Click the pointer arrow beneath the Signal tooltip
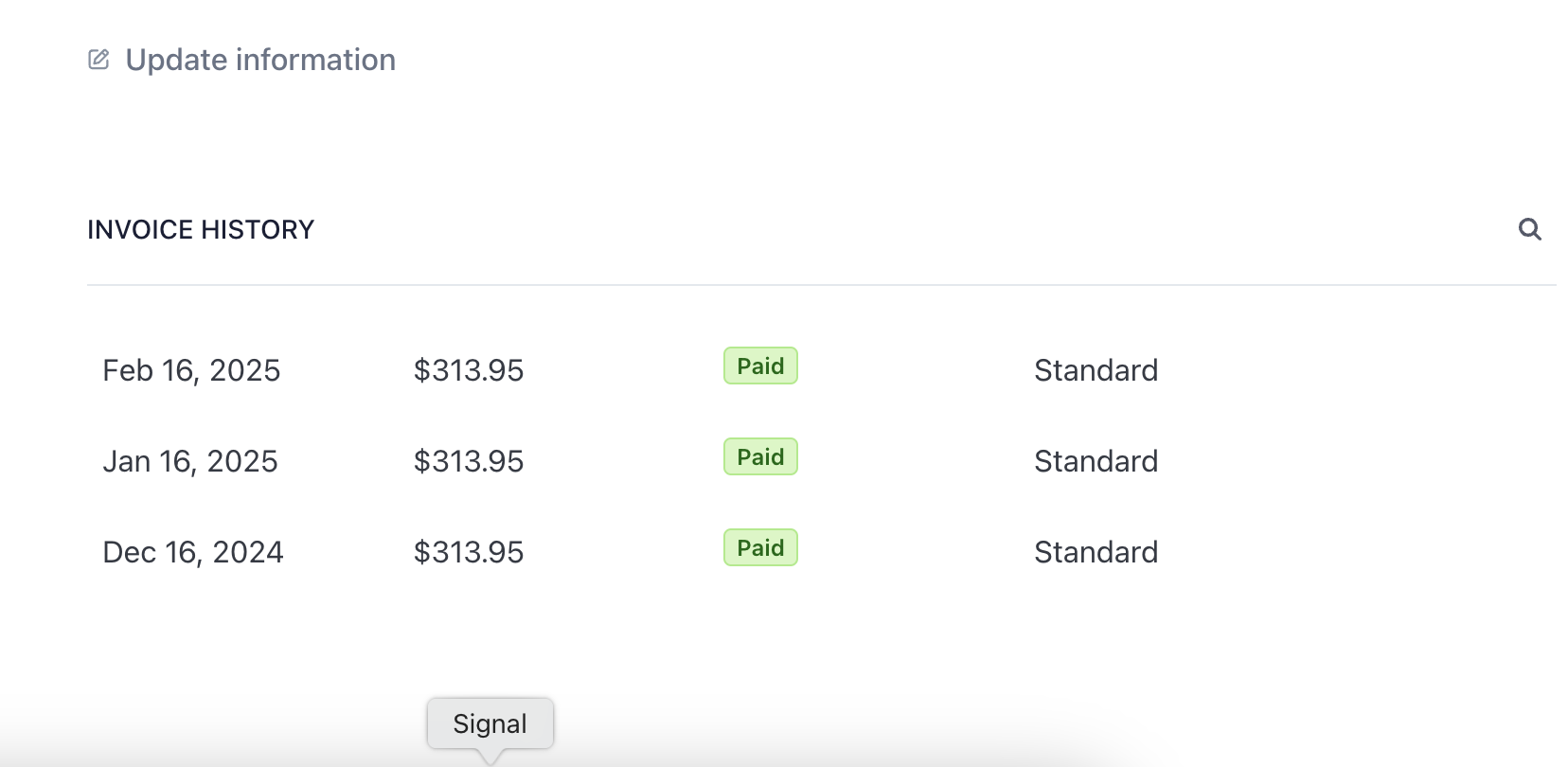Screen dimensions: 1568x767 pyautogui.click(x=490, y=756)
